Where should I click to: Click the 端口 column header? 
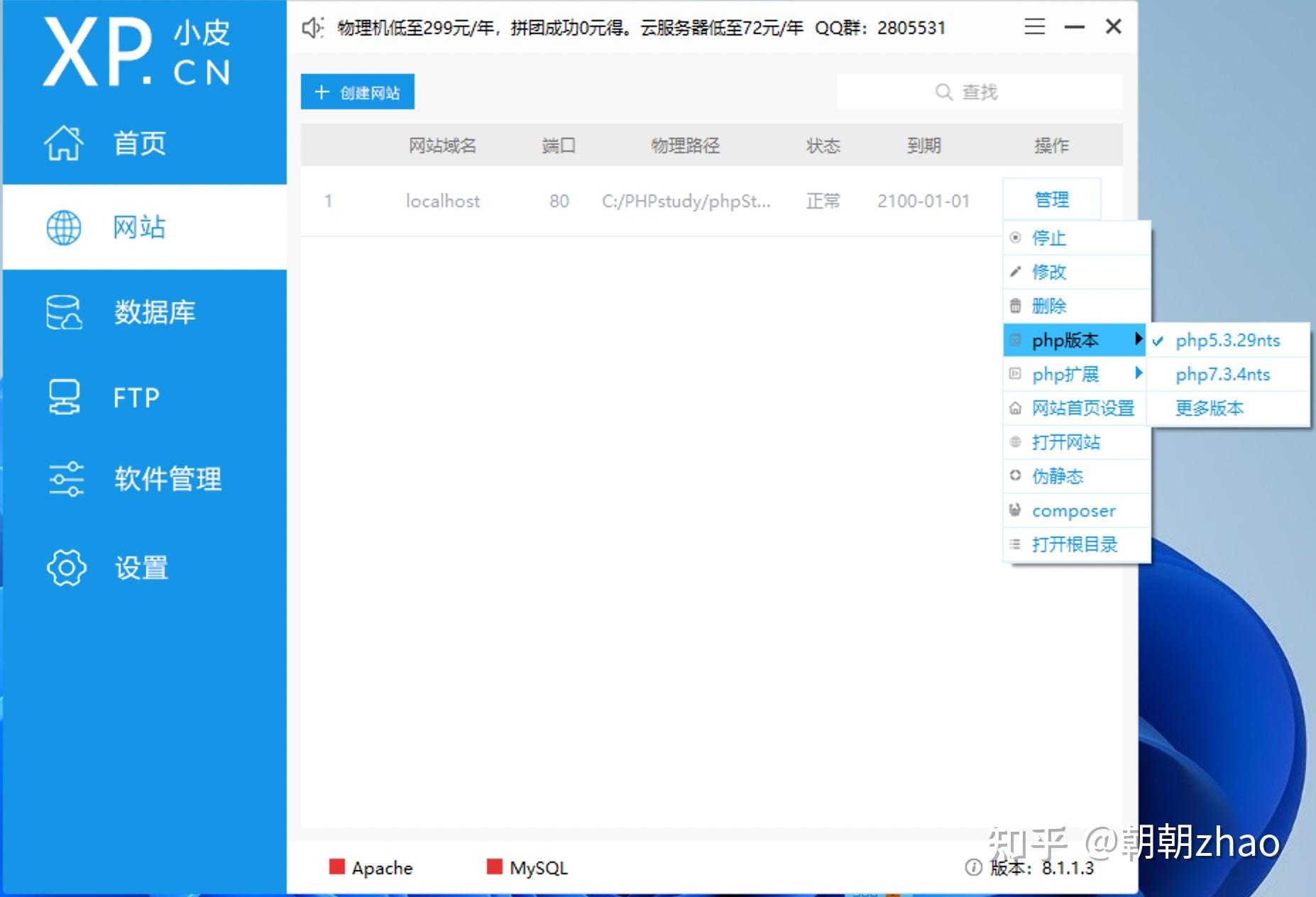point(559,145)
